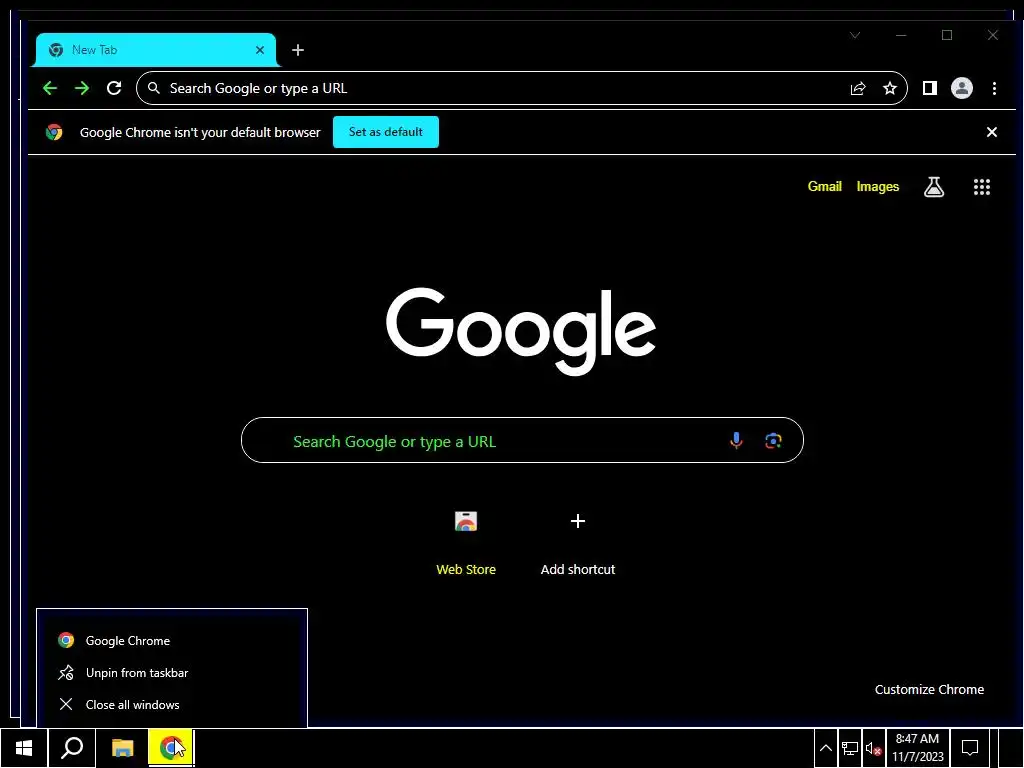Viewport: 1024px width, 768px height.
Task: Open the Windows Start menu
Action: (x=24, y=748)
